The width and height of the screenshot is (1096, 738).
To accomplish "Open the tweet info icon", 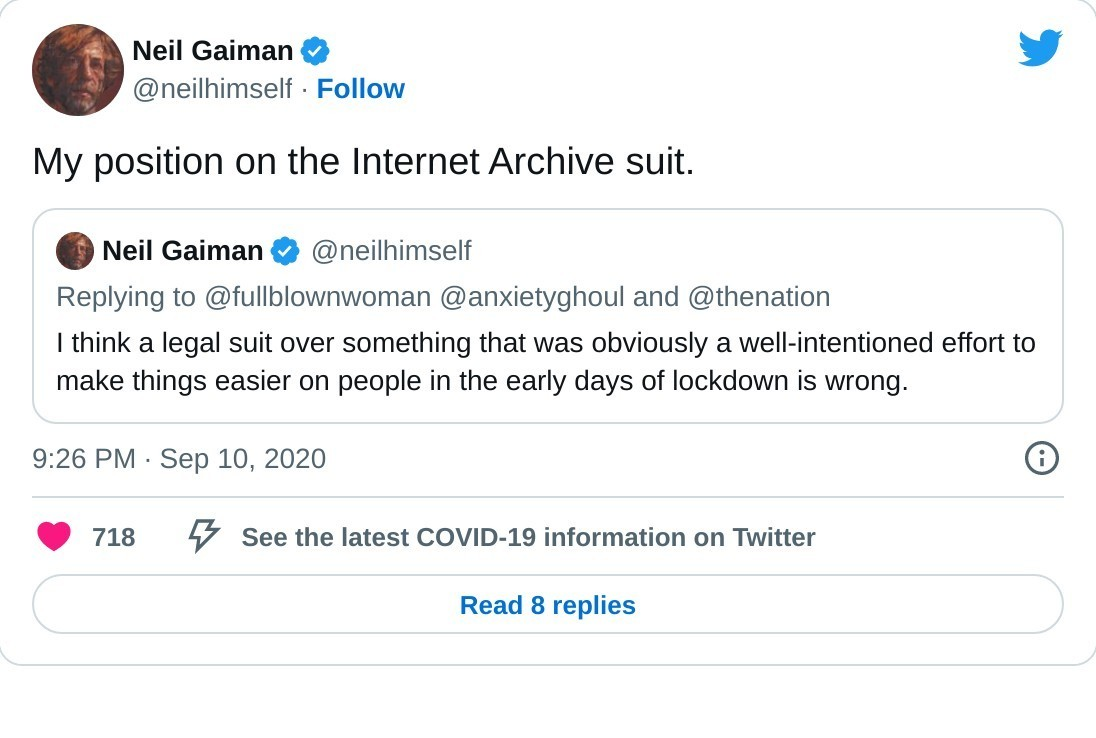I will [1041, 458].
